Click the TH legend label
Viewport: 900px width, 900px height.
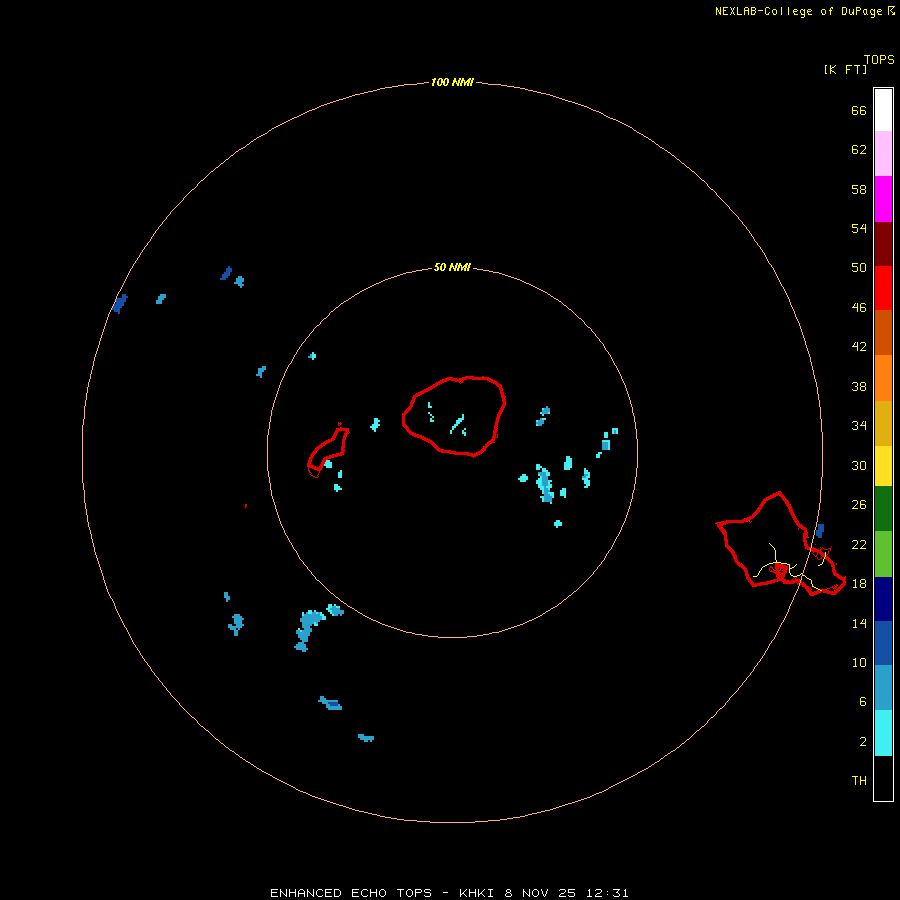[x=859, y=781]
